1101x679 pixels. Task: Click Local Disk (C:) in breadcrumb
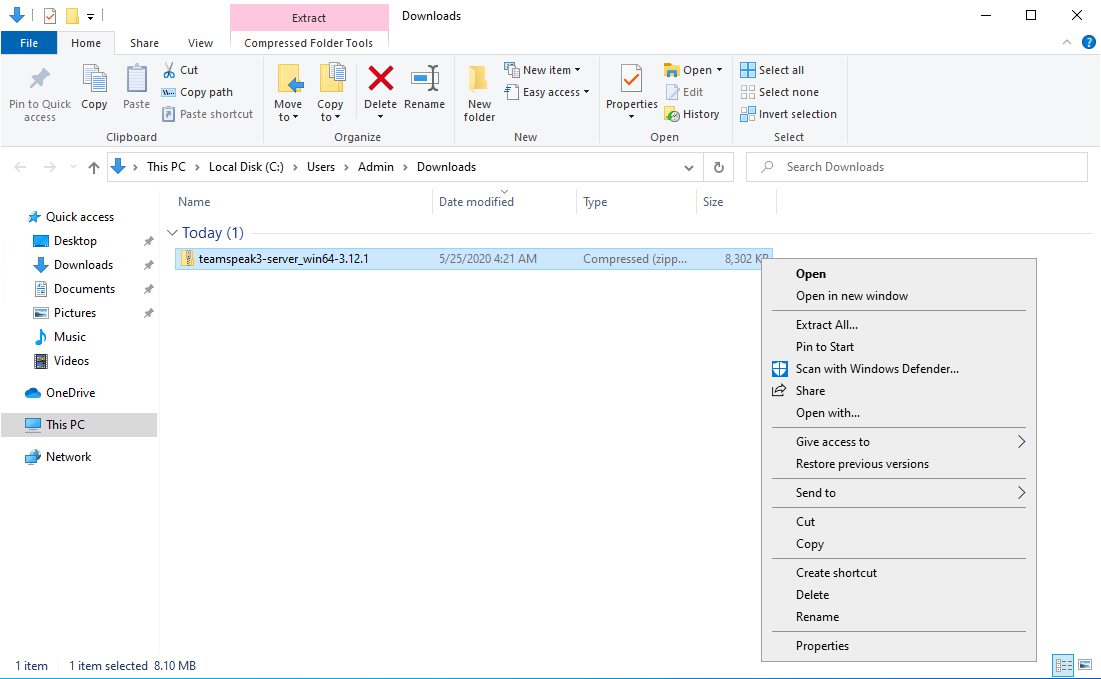click(x=246, y=167)
